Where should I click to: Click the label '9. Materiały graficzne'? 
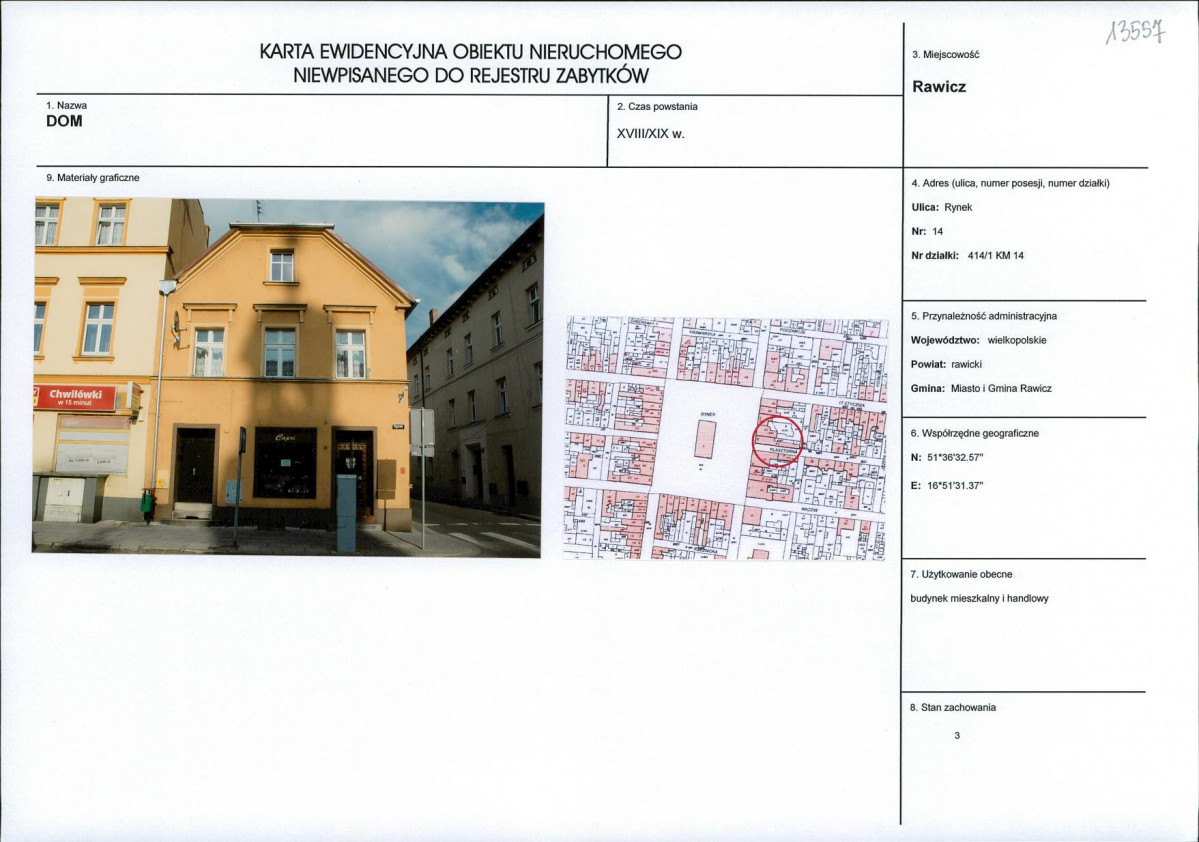[93, 177]
